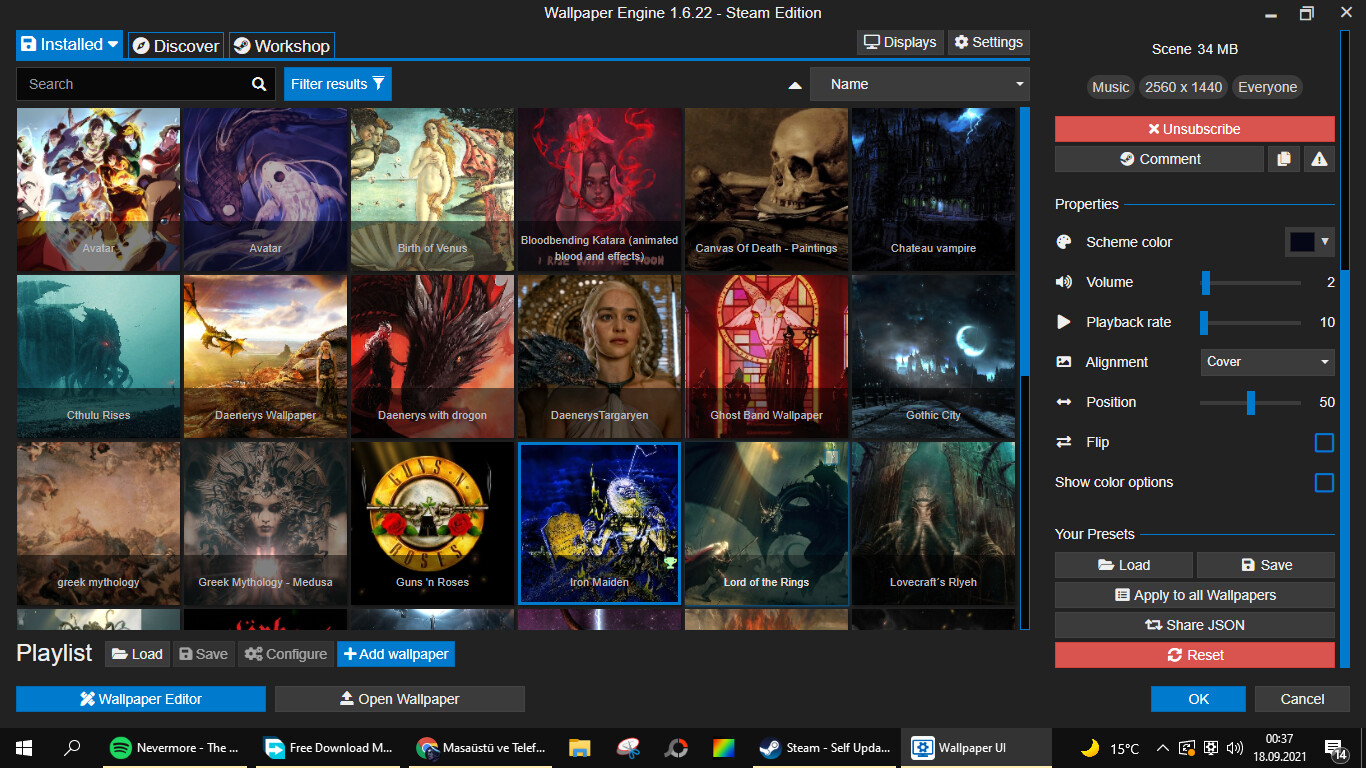Click the report warning triangle icon
The image size is (1366, 768).
(1319, 159)
